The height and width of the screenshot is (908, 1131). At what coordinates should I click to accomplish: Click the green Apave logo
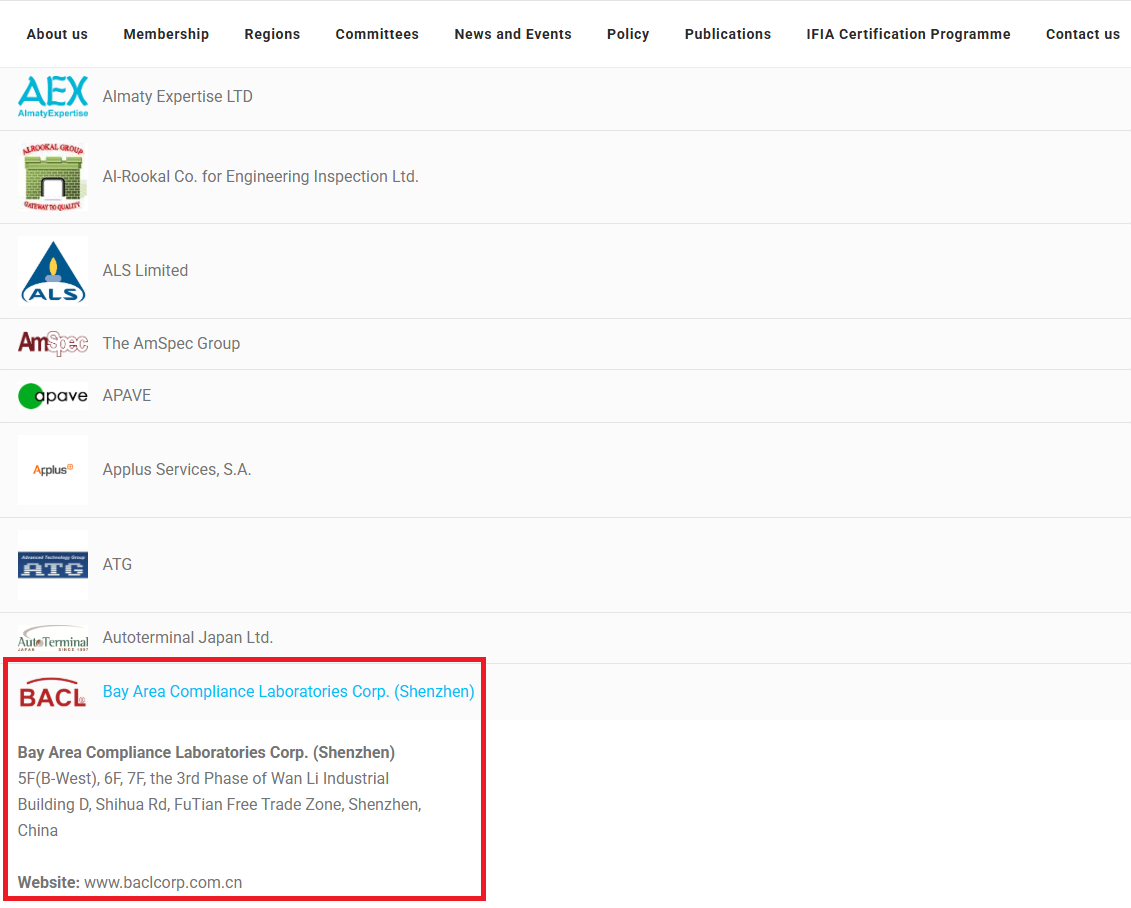pos(53,396)
